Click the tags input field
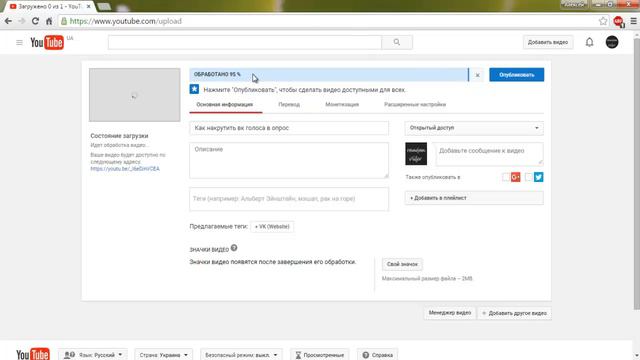Viewport: 640px width, 360px height. (x=289, y=199)
